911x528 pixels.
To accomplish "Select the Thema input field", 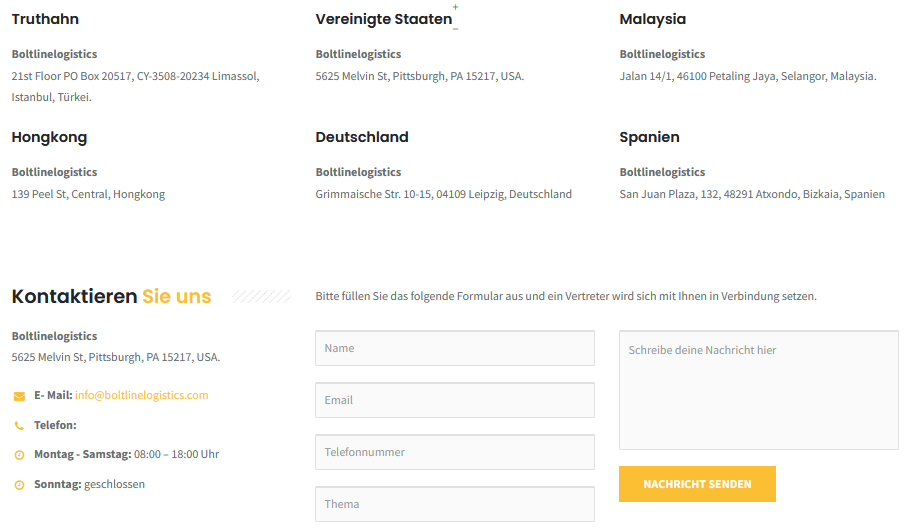I will 455,504.
